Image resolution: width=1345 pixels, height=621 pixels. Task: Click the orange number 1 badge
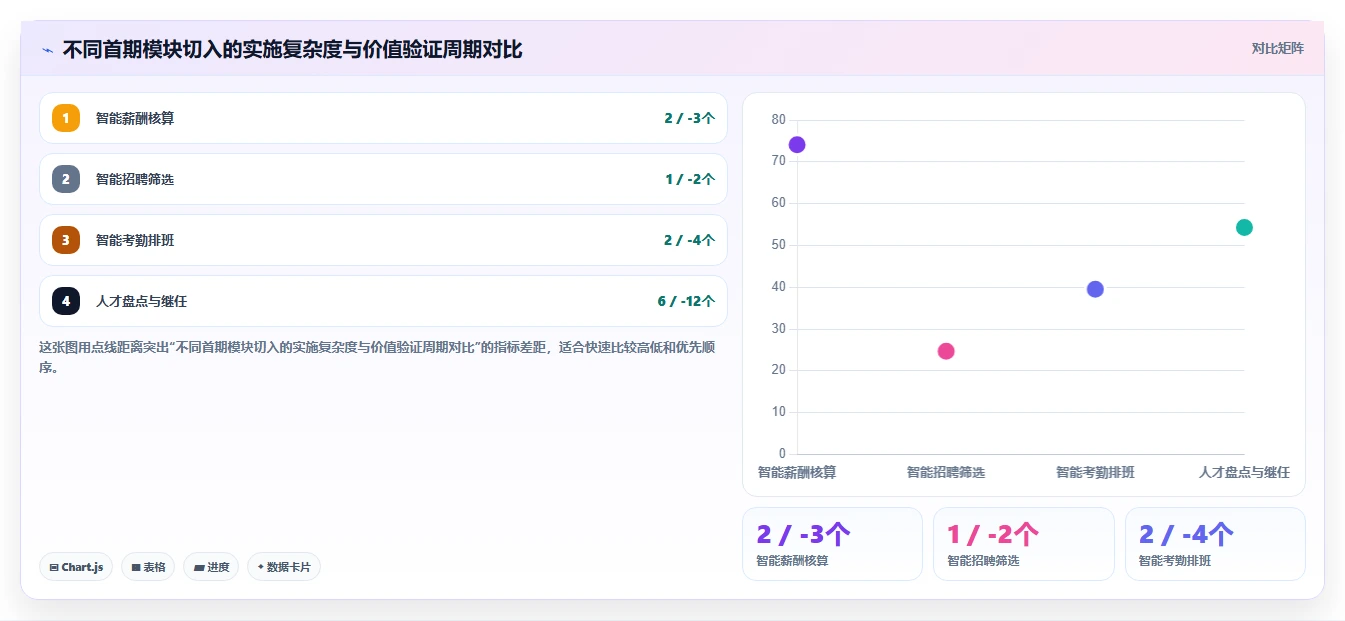coord(66,118)
